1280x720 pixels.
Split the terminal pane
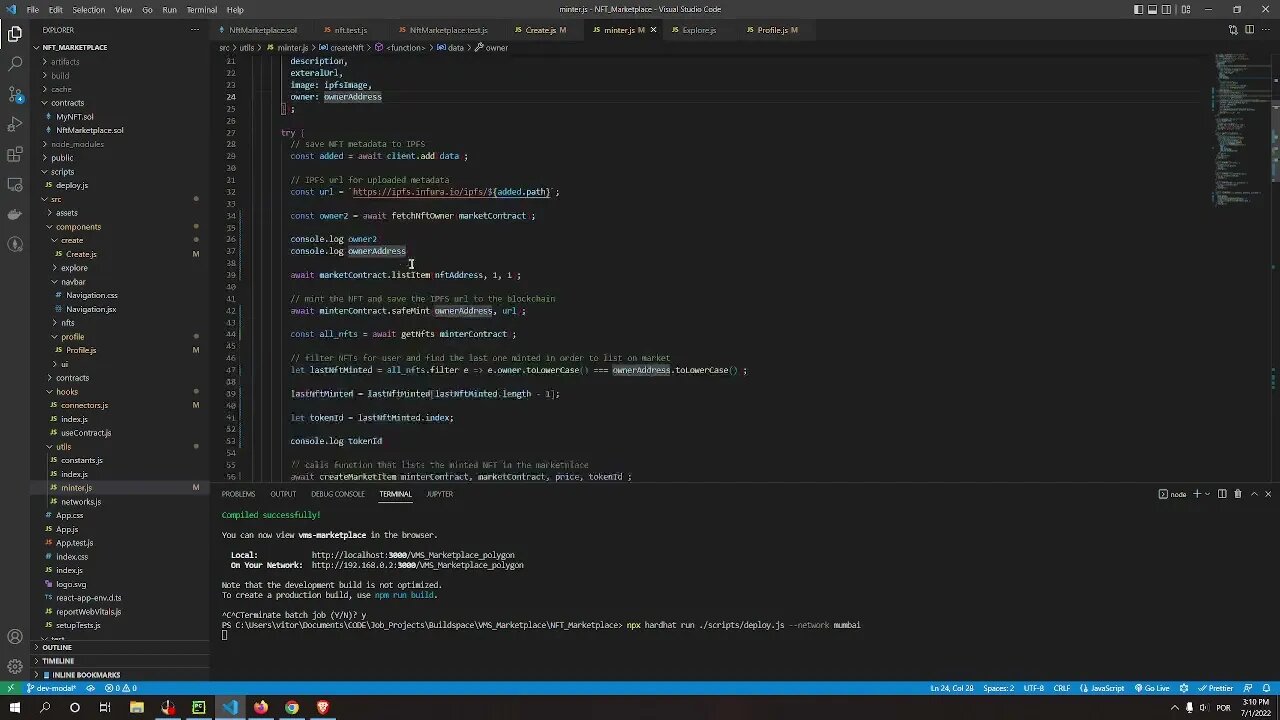click(x=1222, y=494)
